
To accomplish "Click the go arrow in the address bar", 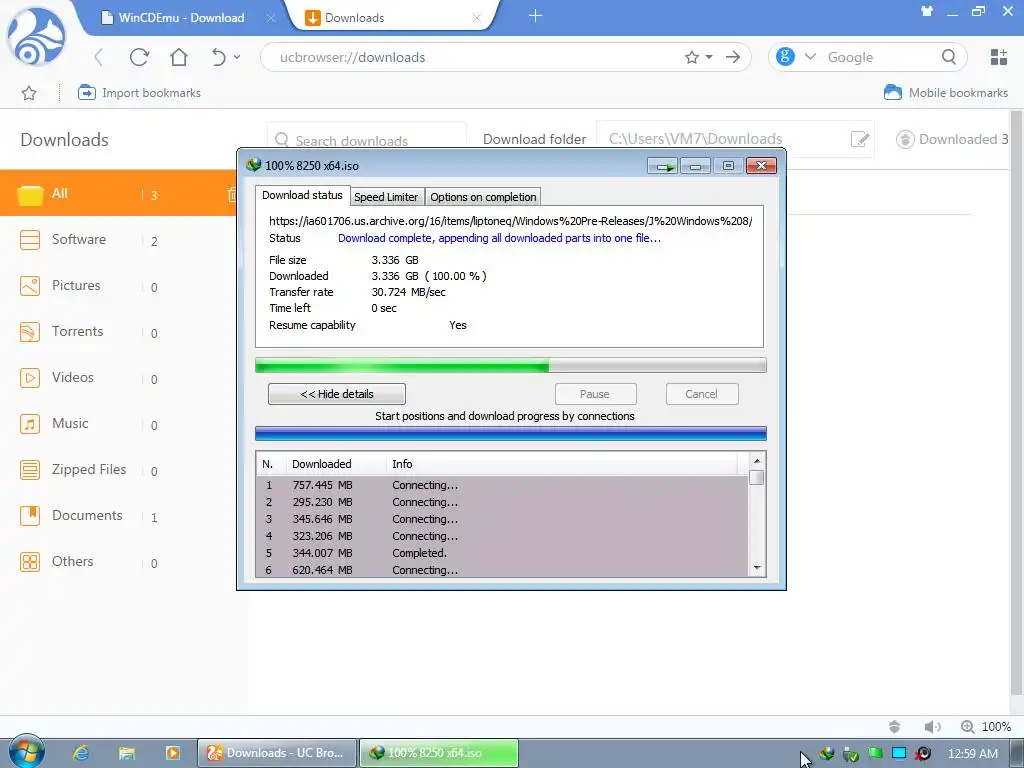I will pos(733,57).
